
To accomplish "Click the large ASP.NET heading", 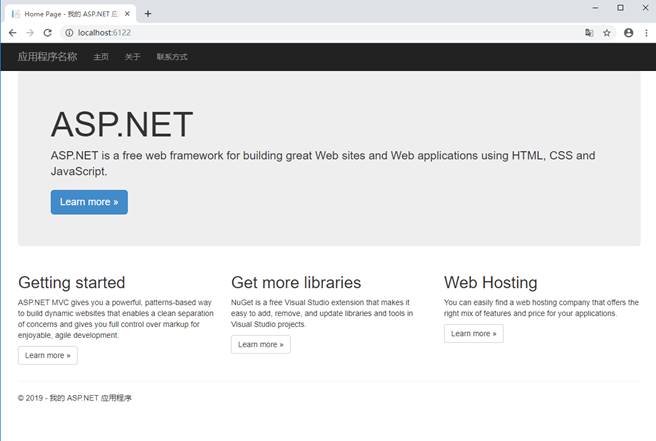I will (x=122, y=124).
